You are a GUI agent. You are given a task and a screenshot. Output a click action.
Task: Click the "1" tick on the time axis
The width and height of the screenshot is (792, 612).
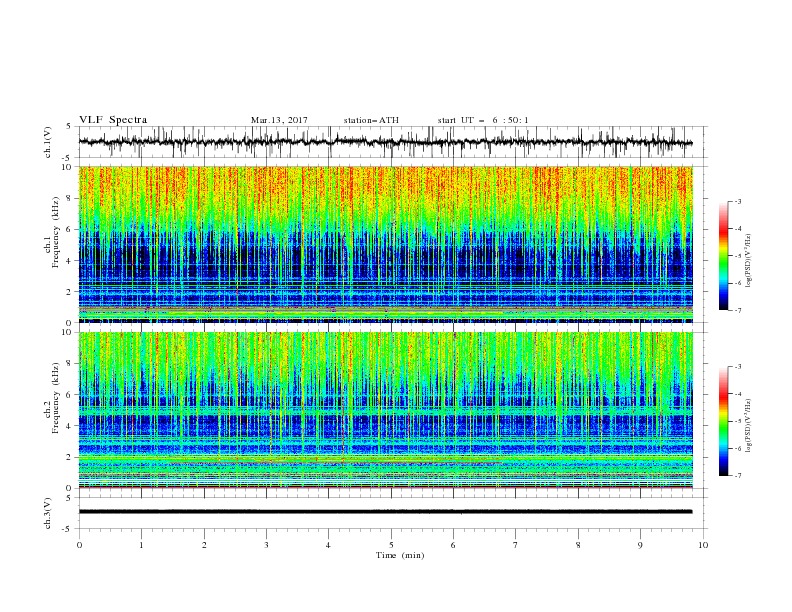141,545
